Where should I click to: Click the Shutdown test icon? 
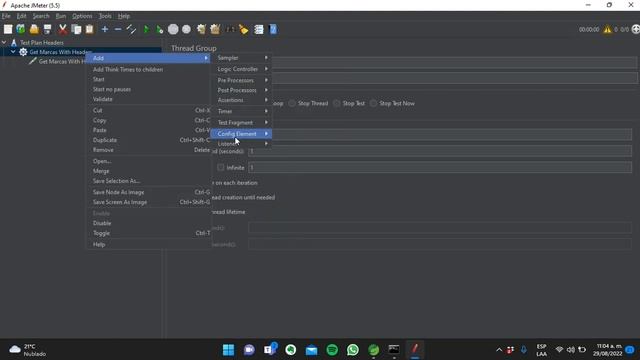point(187,29)
